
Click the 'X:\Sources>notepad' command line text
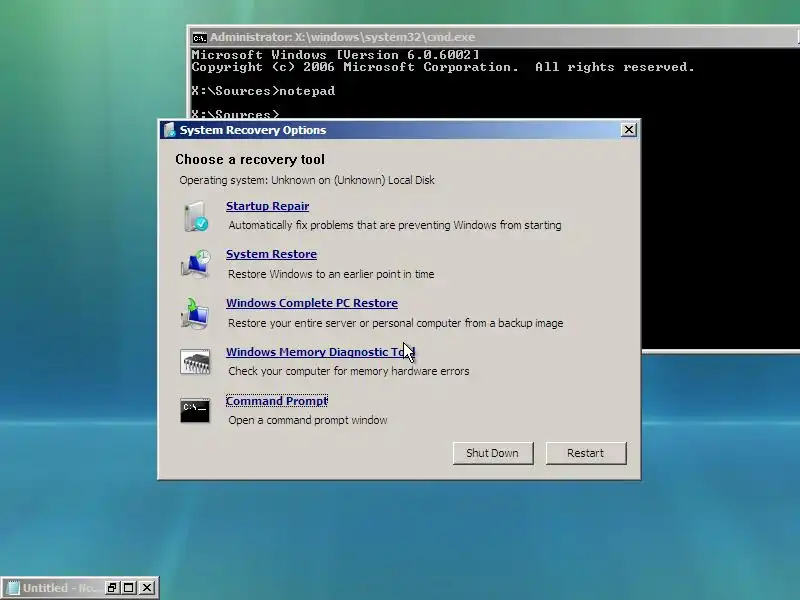point(263,91)
